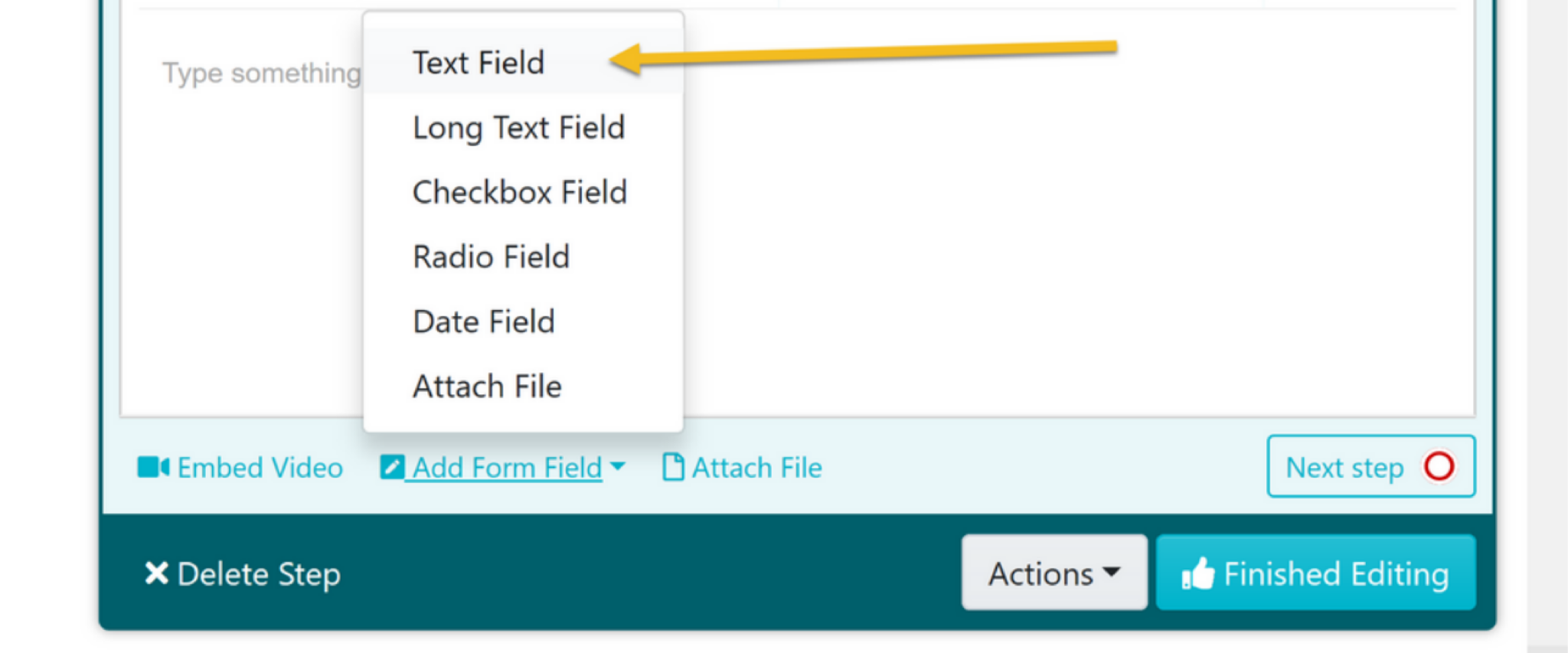
Task: Focus the Type something text area
Action: [797, 214]
